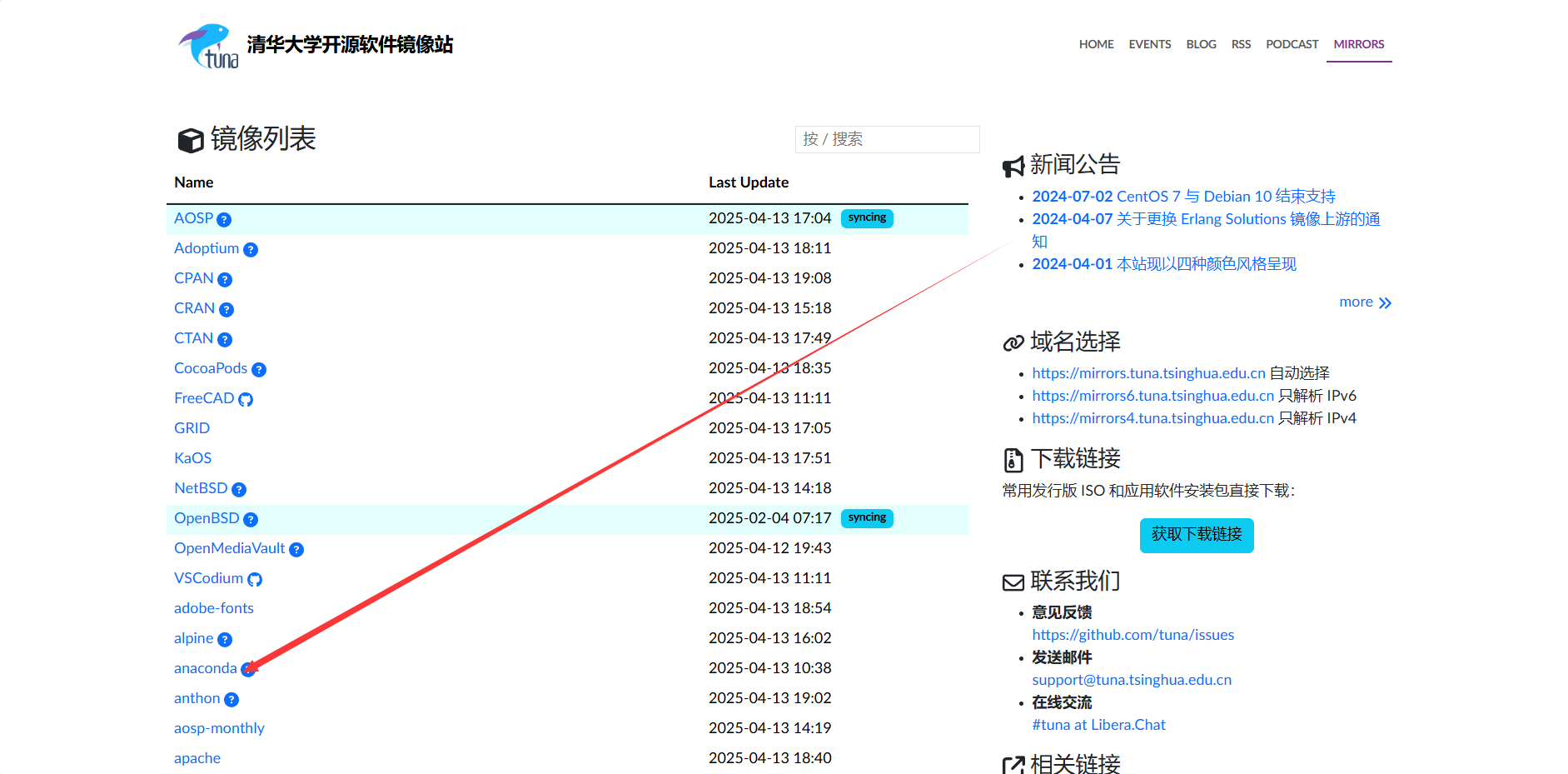
Task: Open the FreeCAD mirror link
Action: coord(204,398)
